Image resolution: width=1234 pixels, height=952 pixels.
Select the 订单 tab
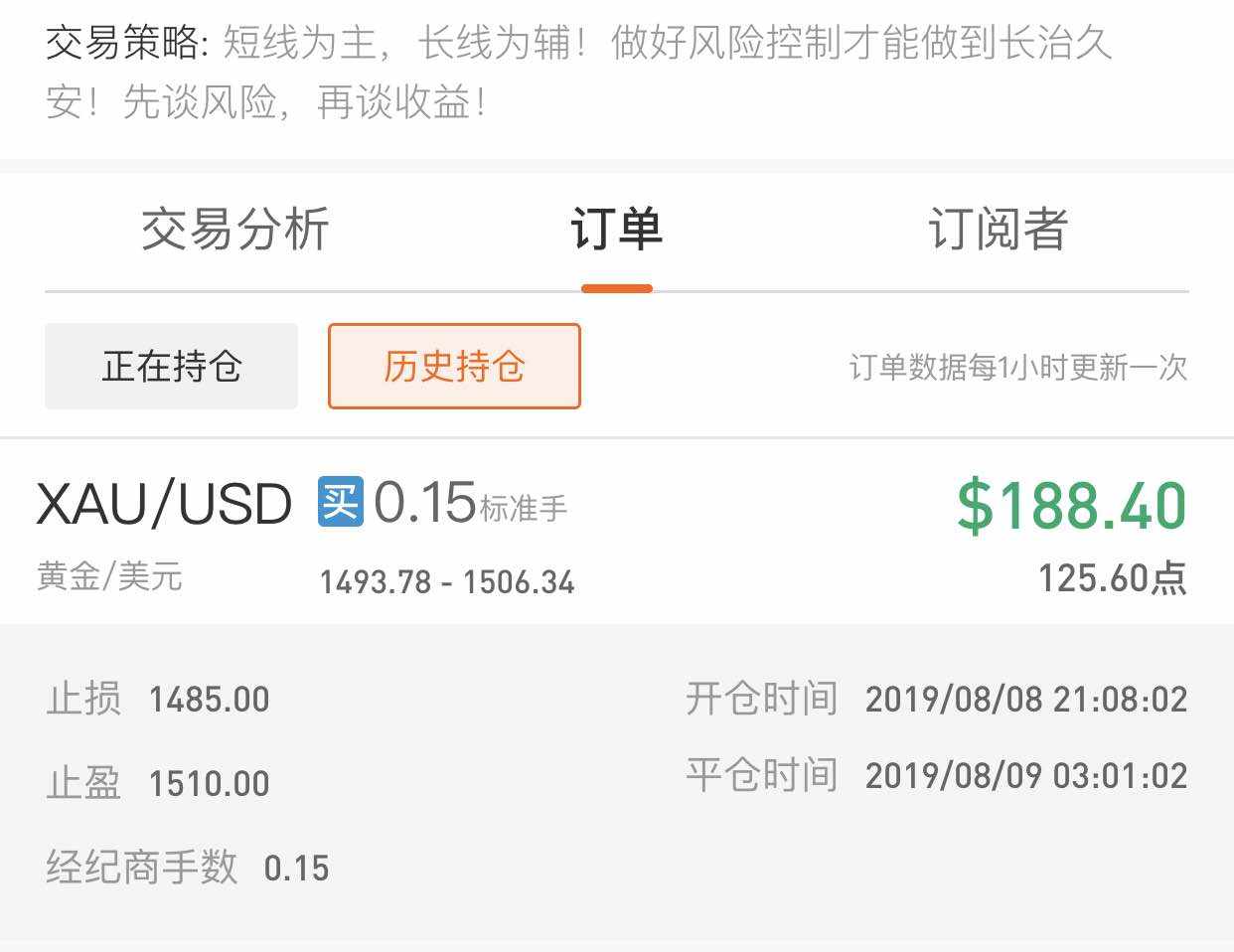(x=616, y=230)
